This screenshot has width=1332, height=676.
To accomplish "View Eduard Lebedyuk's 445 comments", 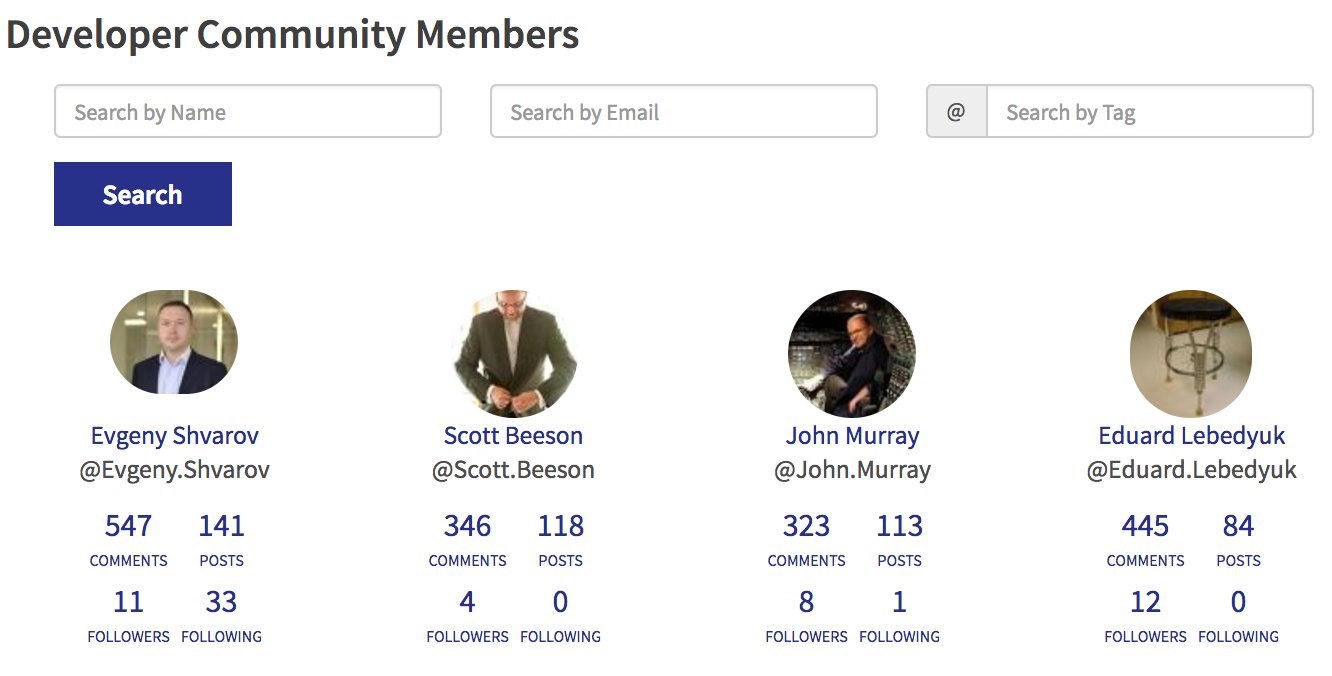I will (1145, 526).
